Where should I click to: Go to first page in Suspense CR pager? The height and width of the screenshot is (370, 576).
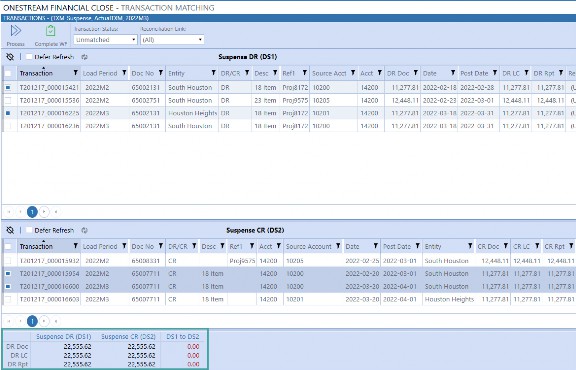(x=9, y=321)
